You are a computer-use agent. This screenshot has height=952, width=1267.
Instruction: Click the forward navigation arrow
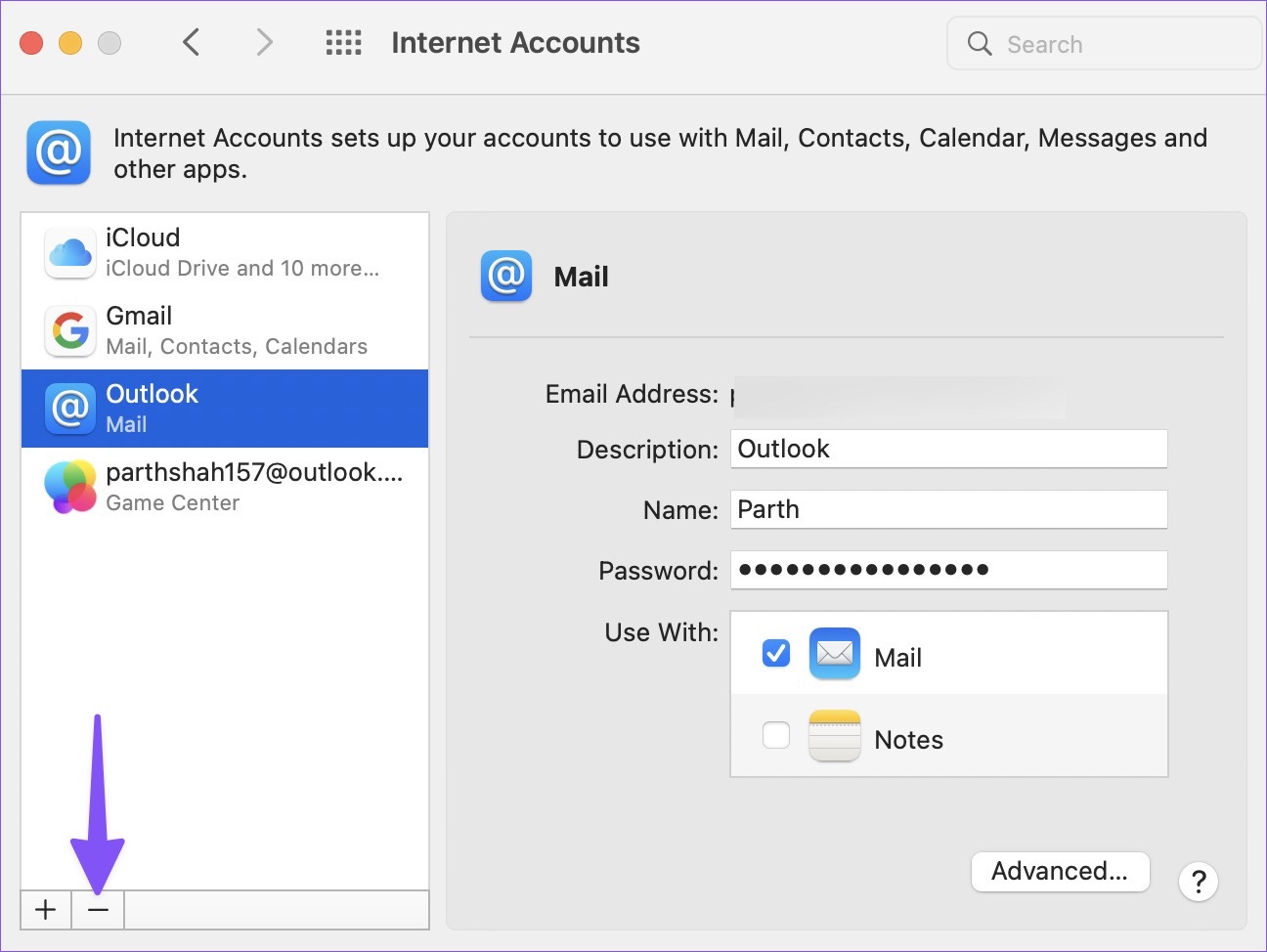click(x=264, y=42)
